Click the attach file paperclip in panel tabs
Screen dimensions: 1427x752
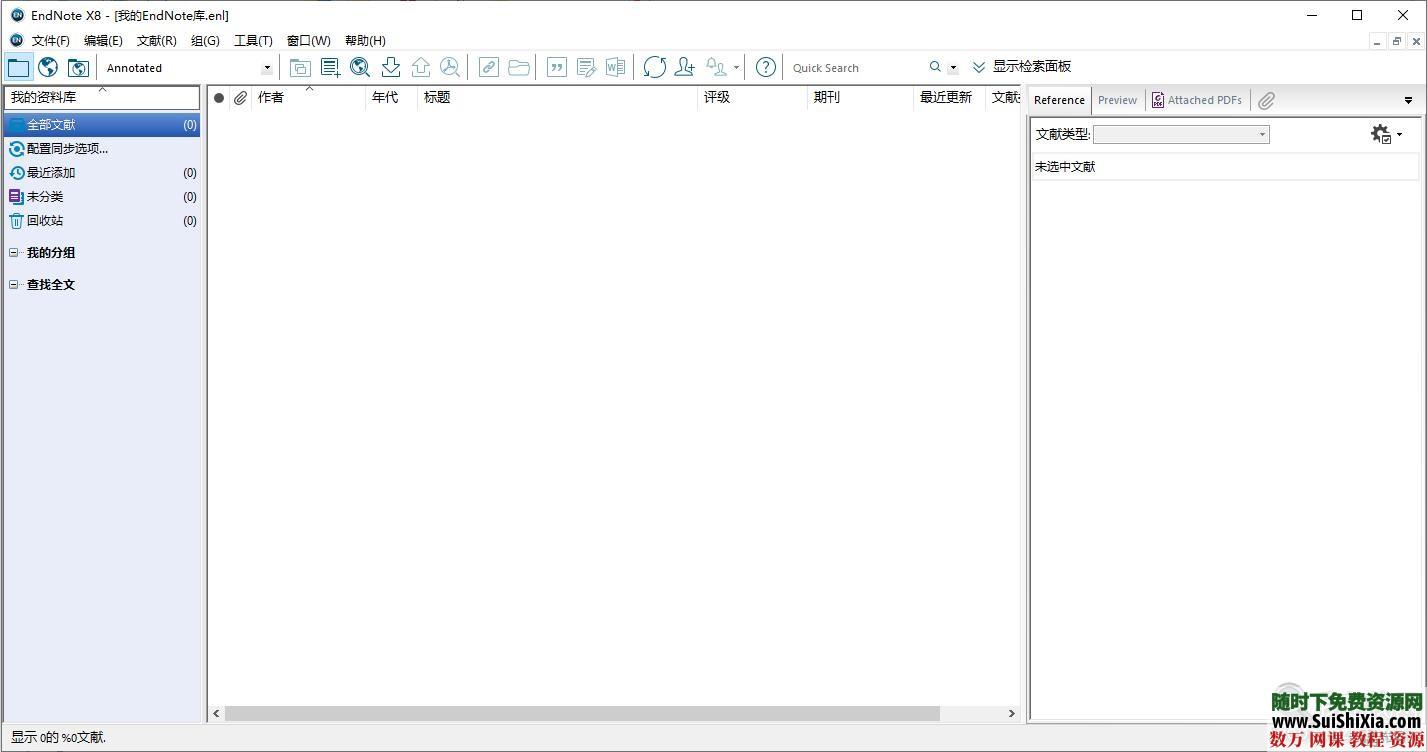pos(1266,100)
